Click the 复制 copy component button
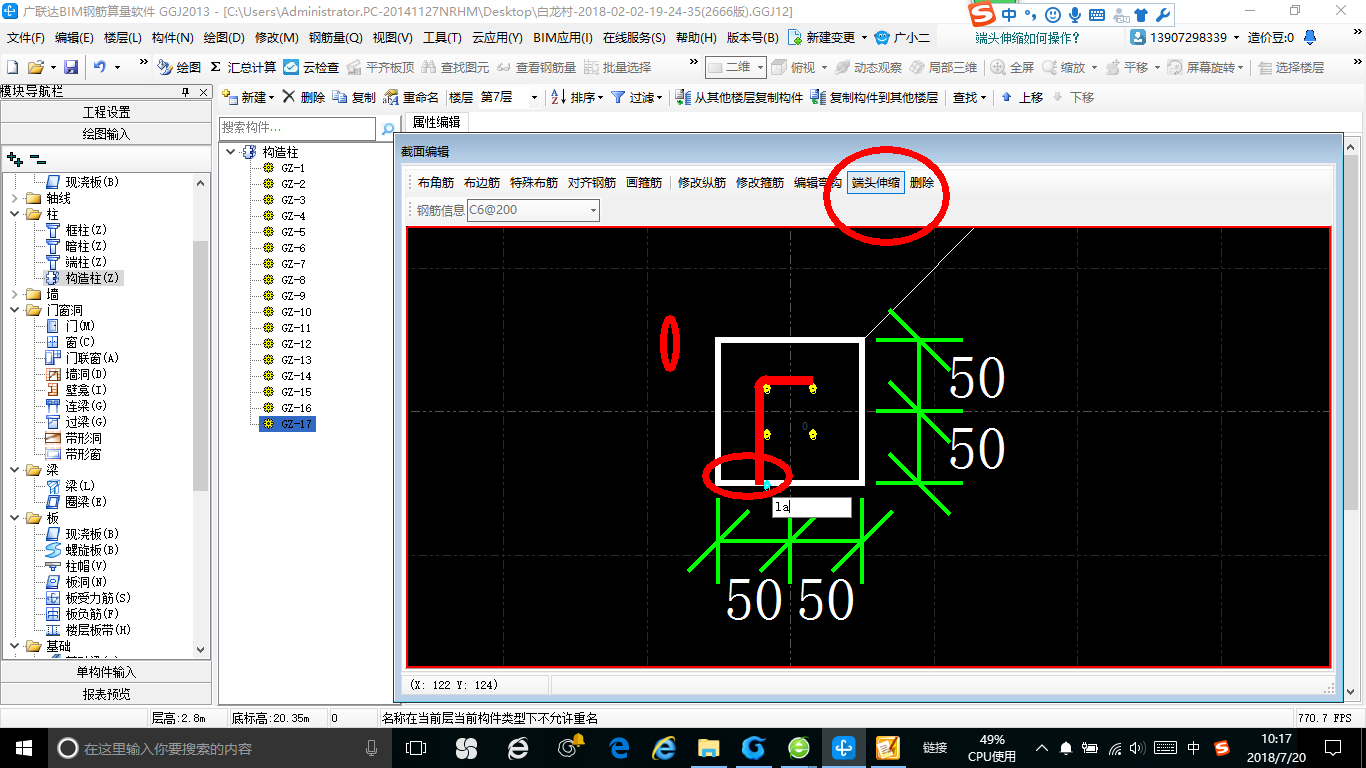The image size is (1366, 768). click(354, 97)
